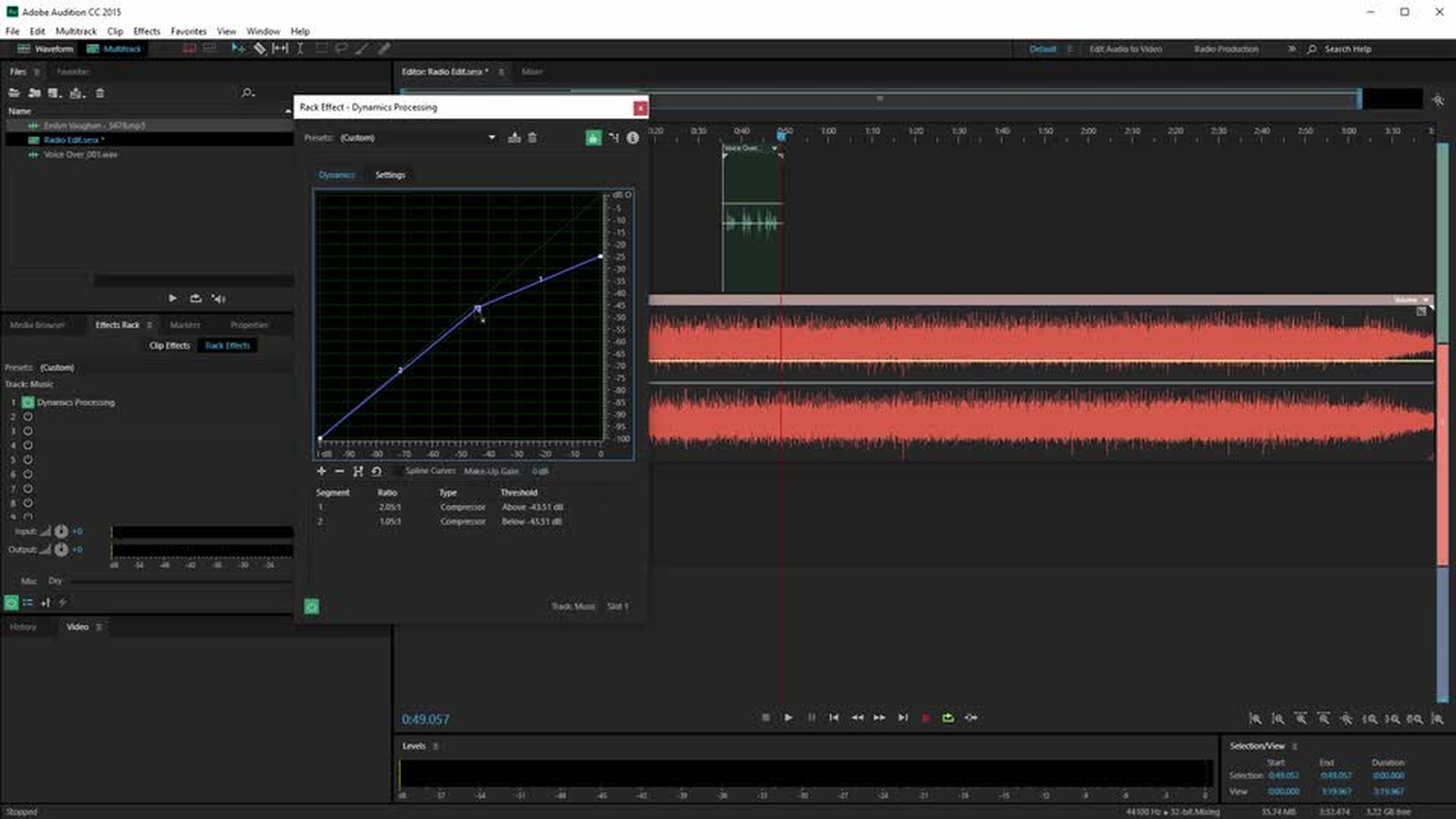The height and width of the screenshot is (819, 1456).
Task: Click the Mix Dry/Wet slider
Action: 180,582
